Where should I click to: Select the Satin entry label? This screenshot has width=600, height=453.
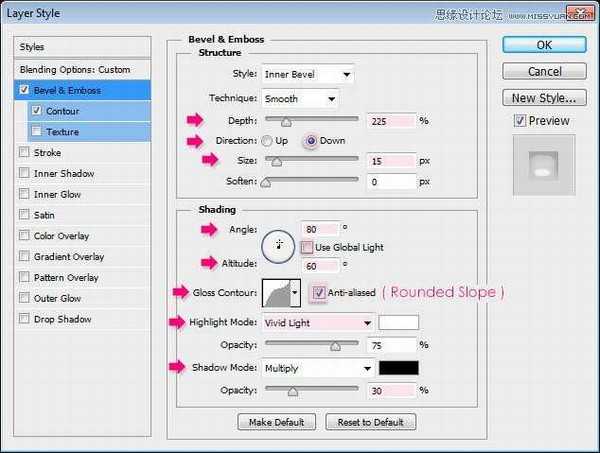(x=44, y=215)
